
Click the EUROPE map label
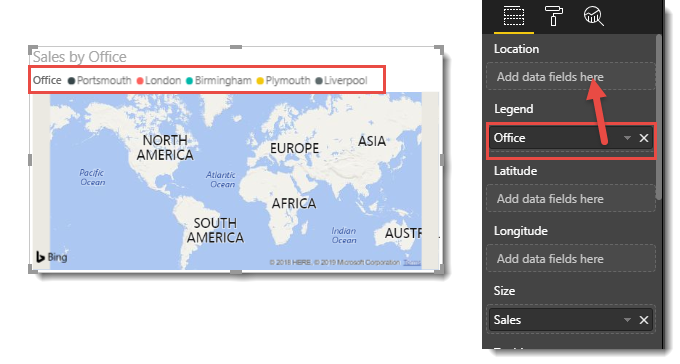tap(294, 148)
